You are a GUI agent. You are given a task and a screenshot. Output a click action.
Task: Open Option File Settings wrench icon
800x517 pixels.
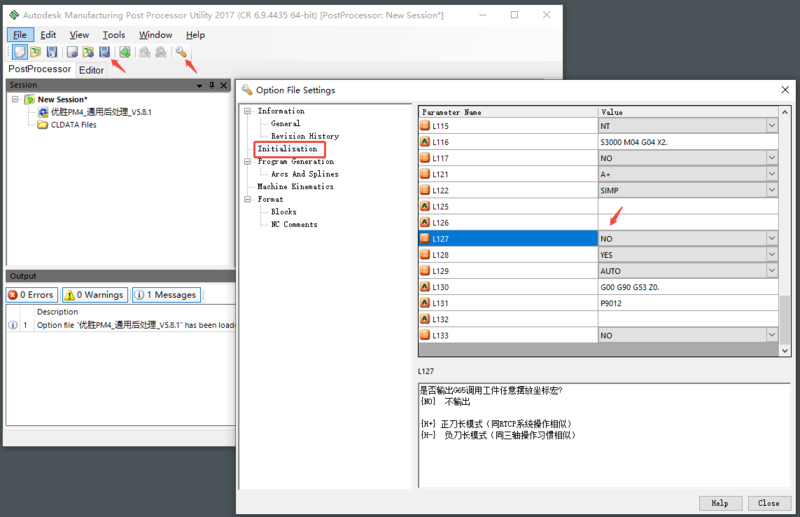pyautogui.click(x=181, y=52)
